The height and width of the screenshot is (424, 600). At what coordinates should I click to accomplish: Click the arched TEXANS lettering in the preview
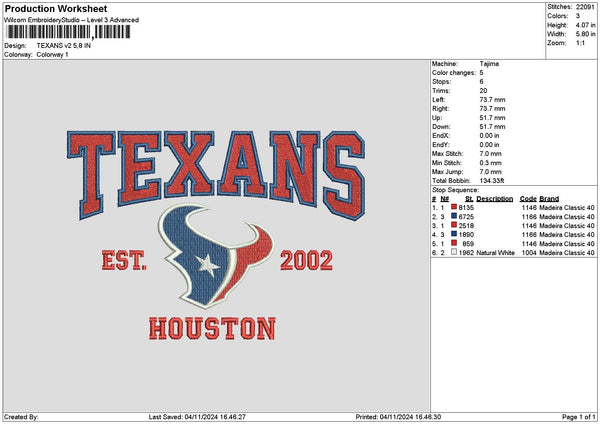tap(216, 174)
